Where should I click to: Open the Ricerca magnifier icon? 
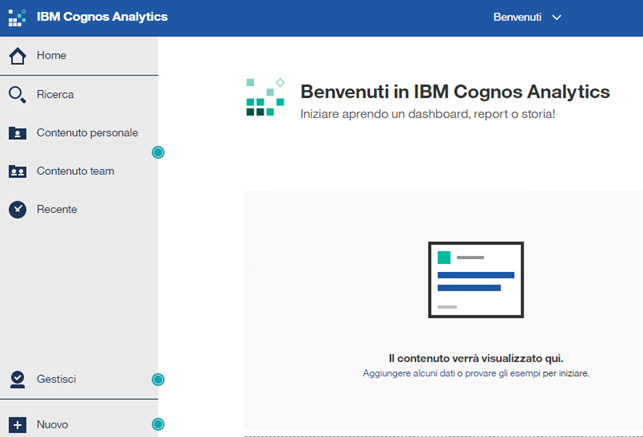17,95
